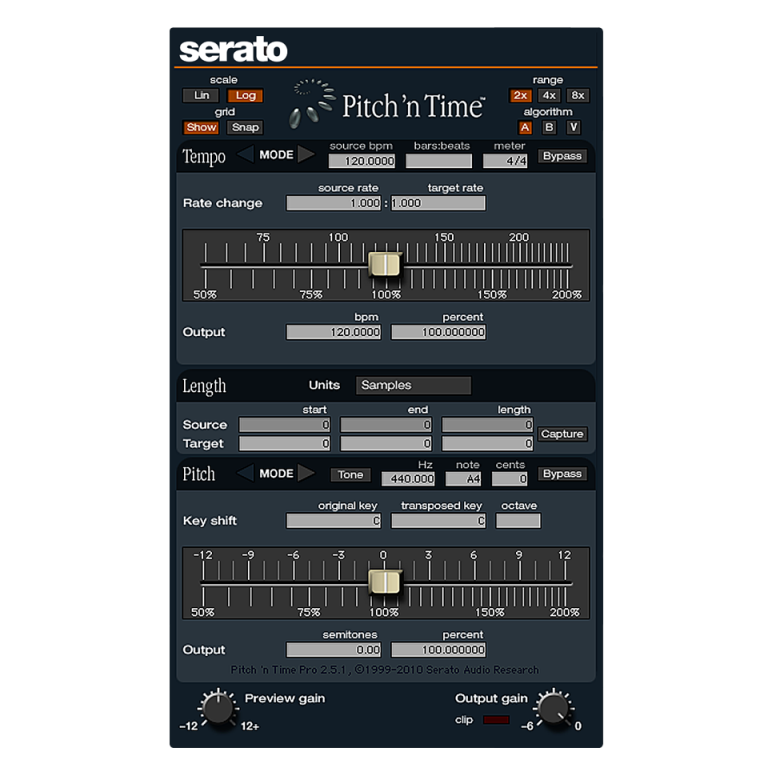
Task: Grab the Tempo slider handle
Action: tap(385, 264)
